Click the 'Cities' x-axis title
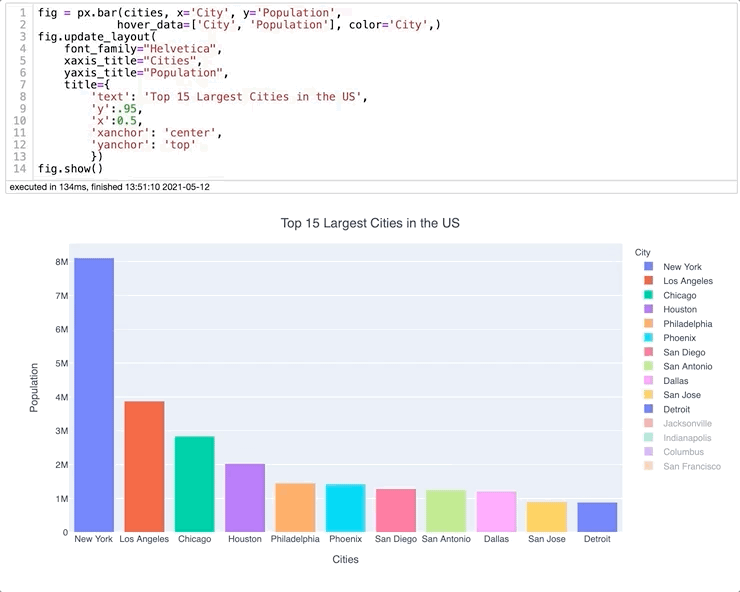Image resolution: width=740 pixels, height=592 pixels. pos(345,559)
